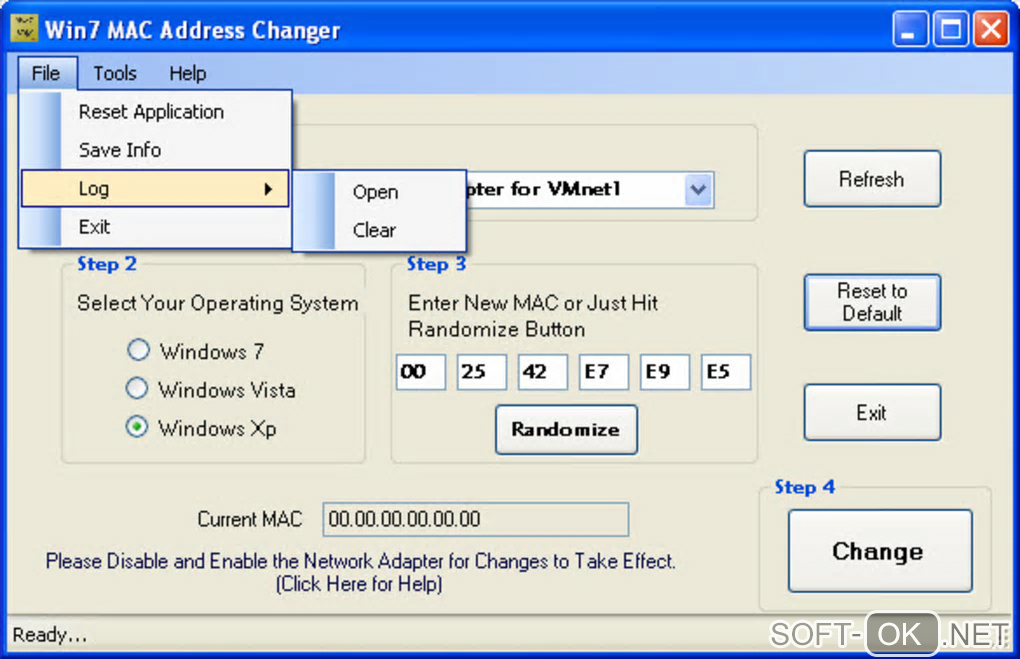Select the Windows Vista radio button

pos(137,389)
